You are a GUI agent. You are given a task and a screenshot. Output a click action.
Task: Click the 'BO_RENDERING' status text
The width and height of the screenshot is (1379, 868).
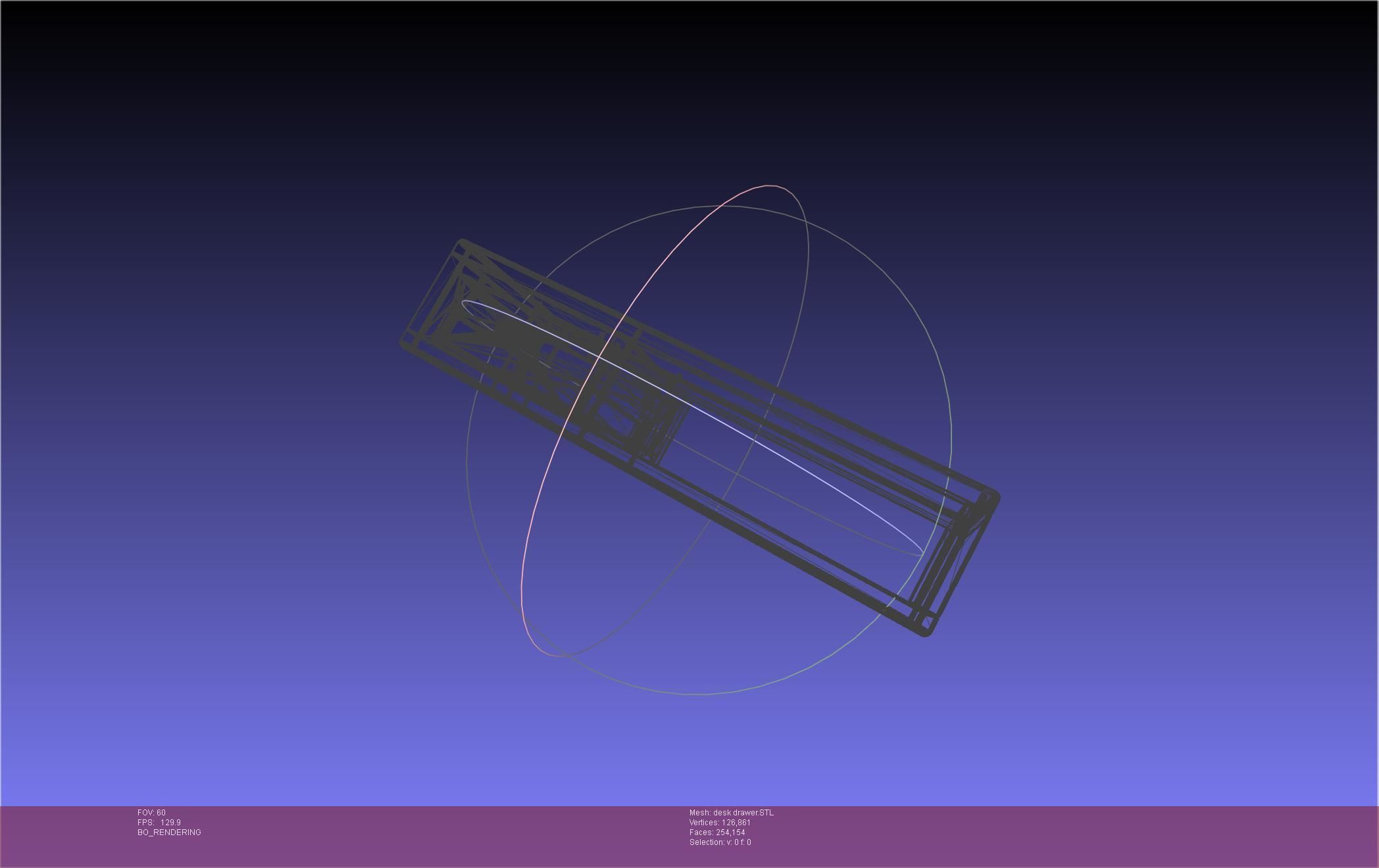[169, 832]
